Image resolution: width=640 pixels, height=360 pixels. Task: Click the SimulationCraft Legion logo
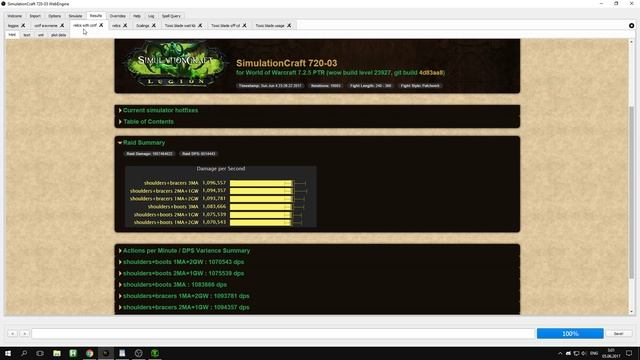176,64
